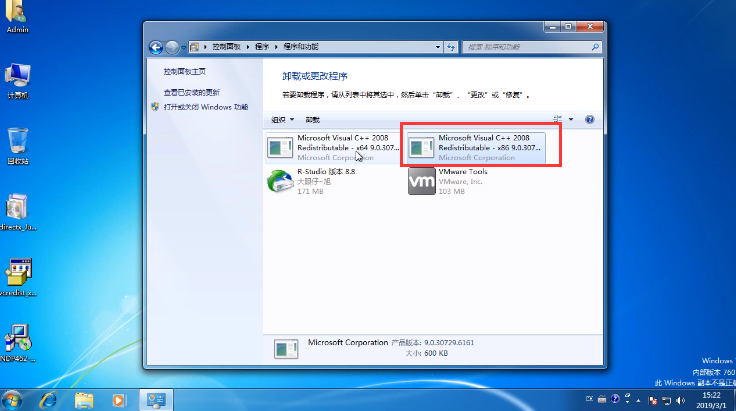Select Microsoft Visual C++ 2008 x64 entry
The height and width of the screenshot is (411, 736).
point(333,147)
